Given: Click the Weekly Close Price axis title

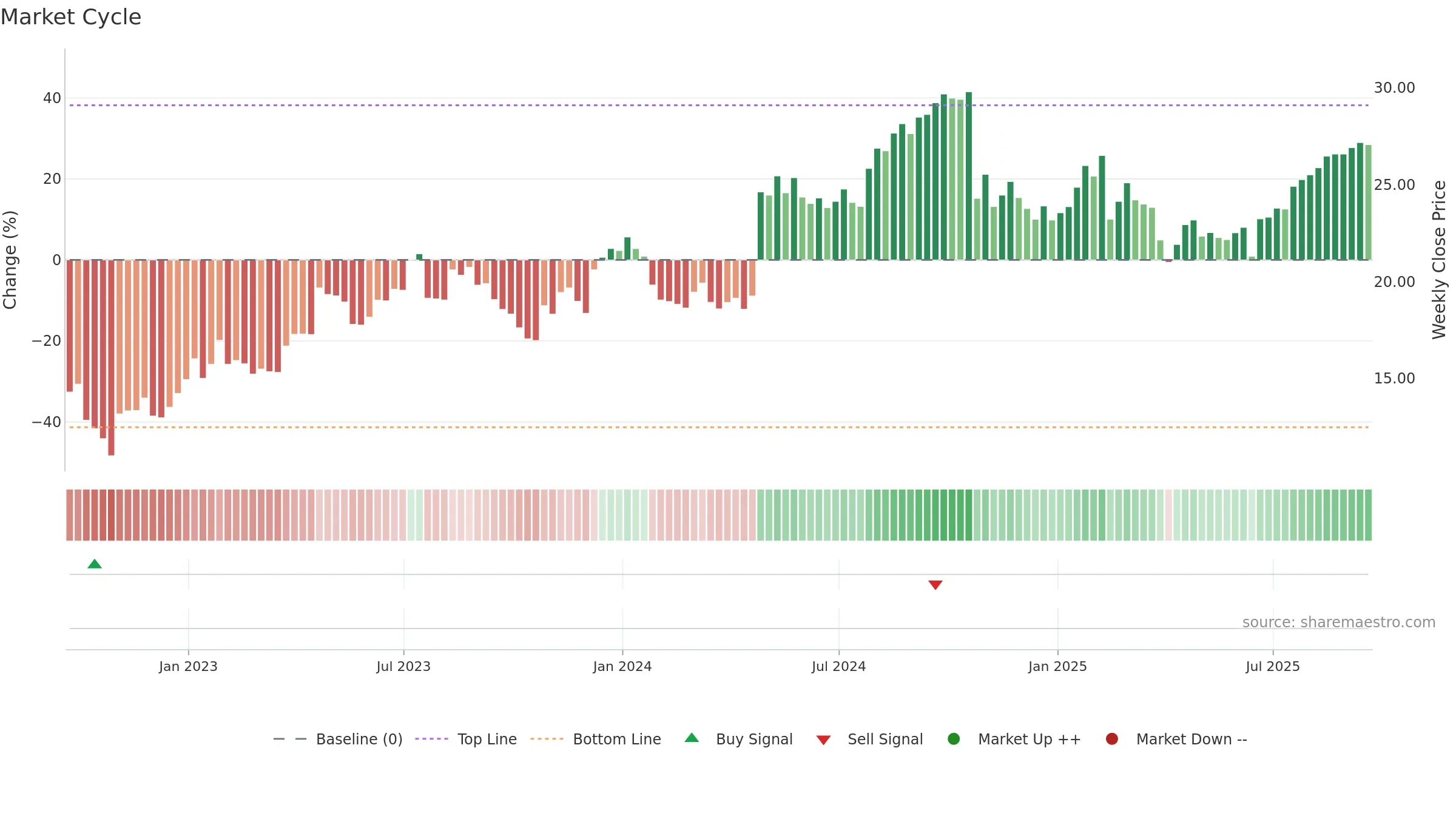Looking at the screenshot, I should pyautogui.click(x=1439, y=260).
